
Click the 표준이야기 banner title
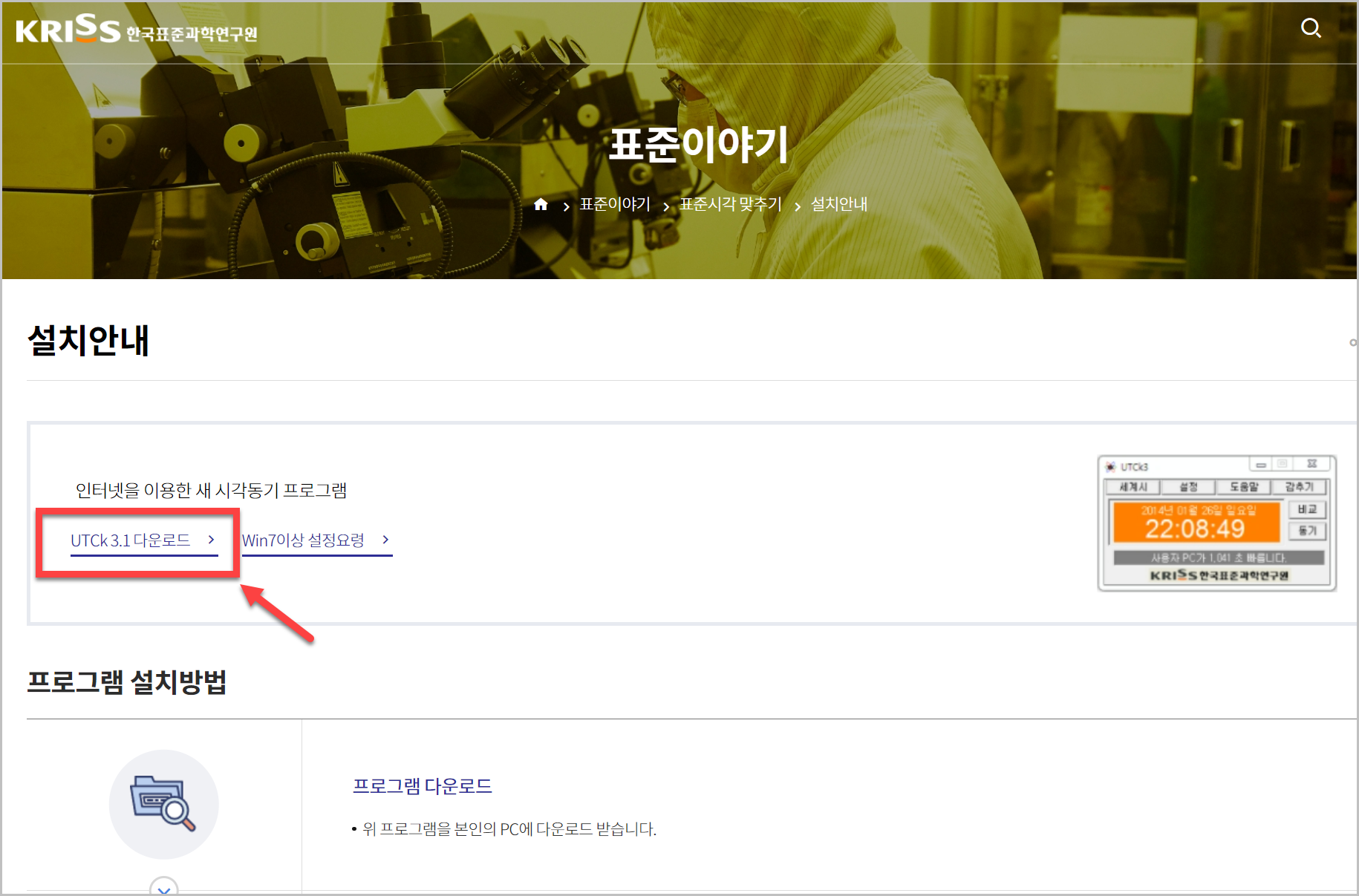click(698, 144)
